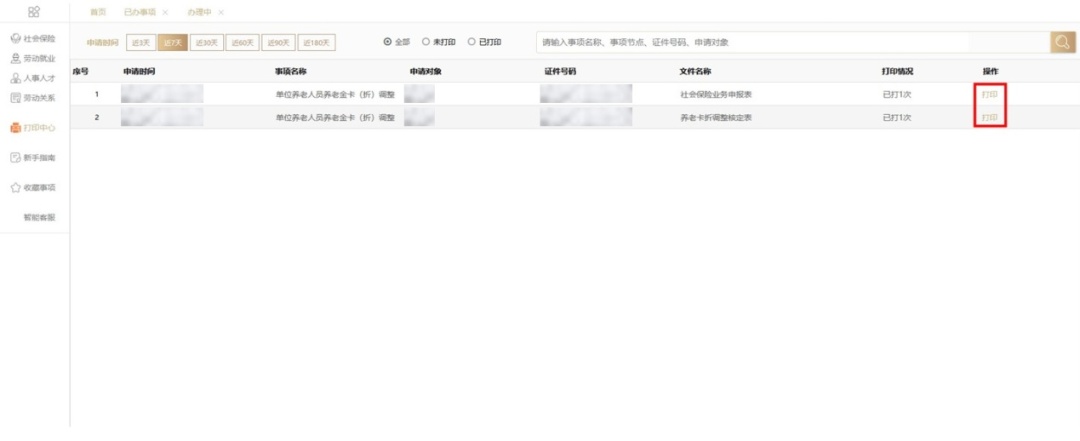Click the 打印情况 column header
The image size is (1080, 441).
[x=897, y=71]
